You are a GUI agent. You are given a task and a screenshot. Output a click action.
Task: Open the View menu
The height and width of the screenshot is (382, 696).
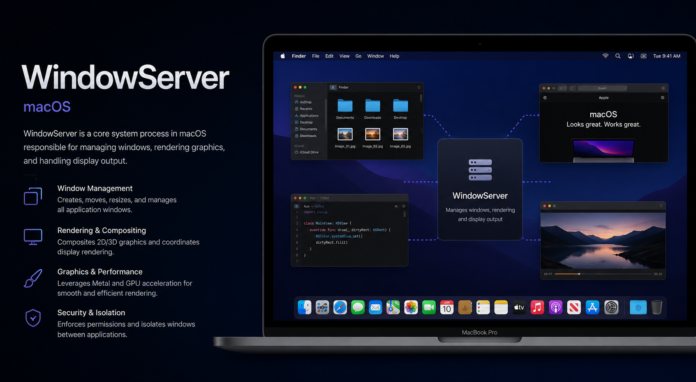point(344,56)
